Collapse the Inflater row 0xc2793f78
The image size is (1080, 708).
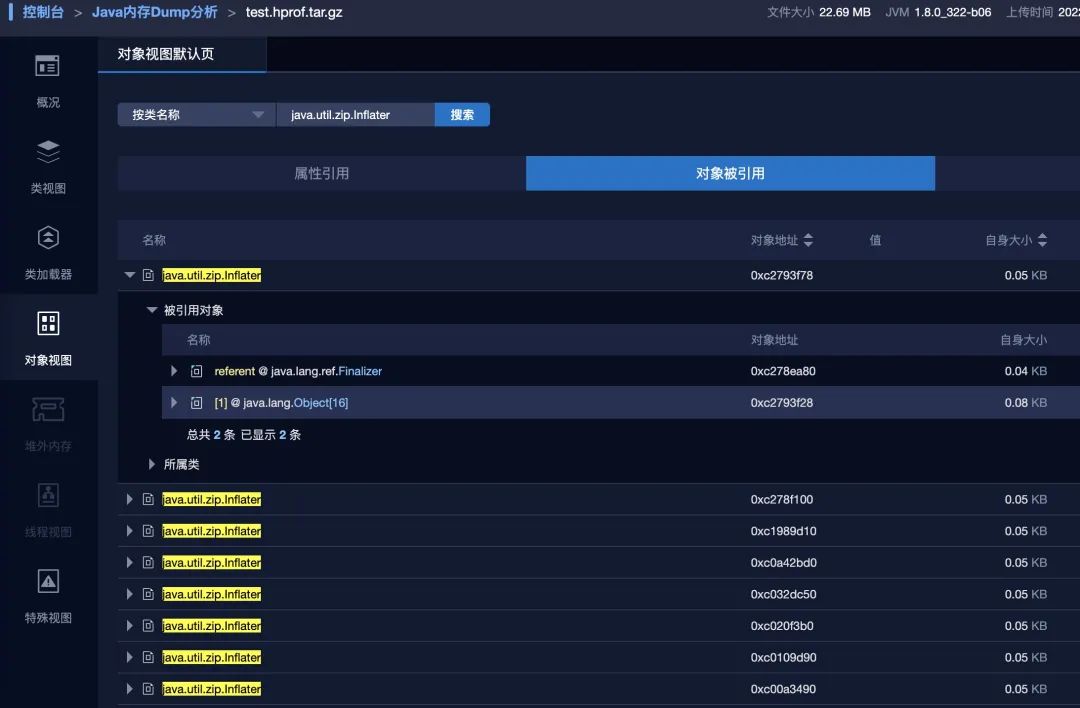tap(129, 275)
